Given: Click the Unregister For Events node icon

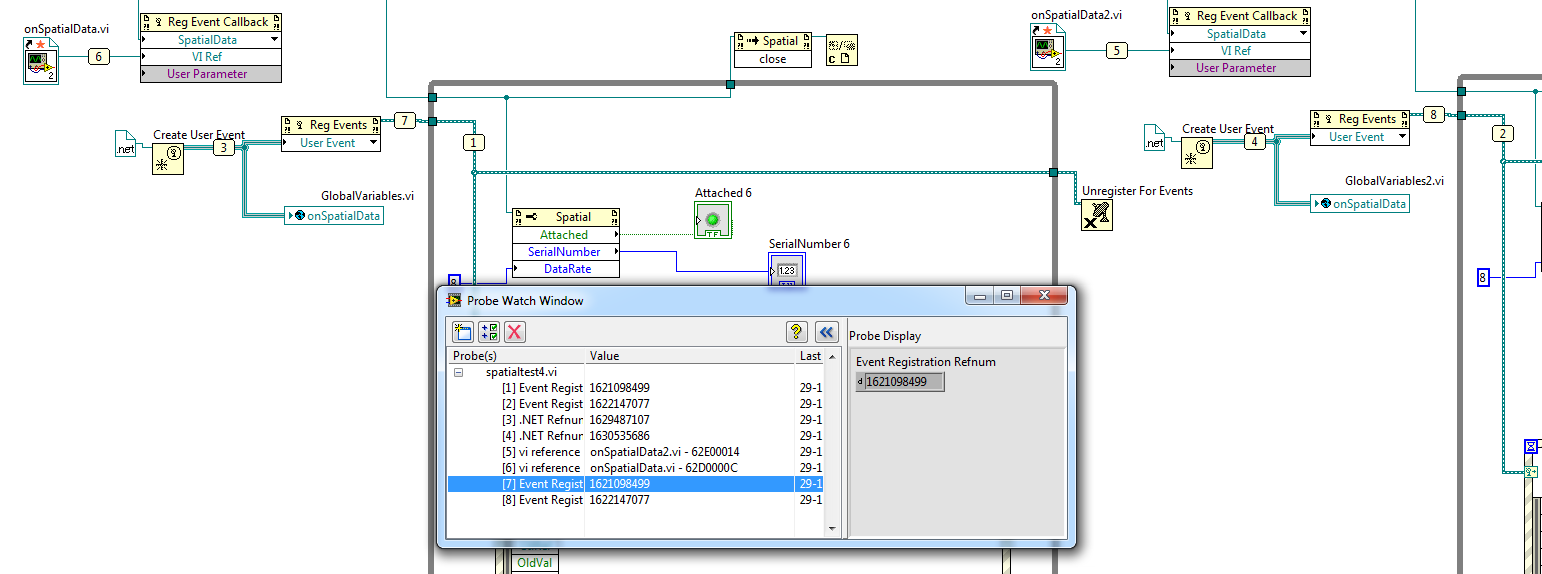Looking at the screenshot, I should point(1097,214).
